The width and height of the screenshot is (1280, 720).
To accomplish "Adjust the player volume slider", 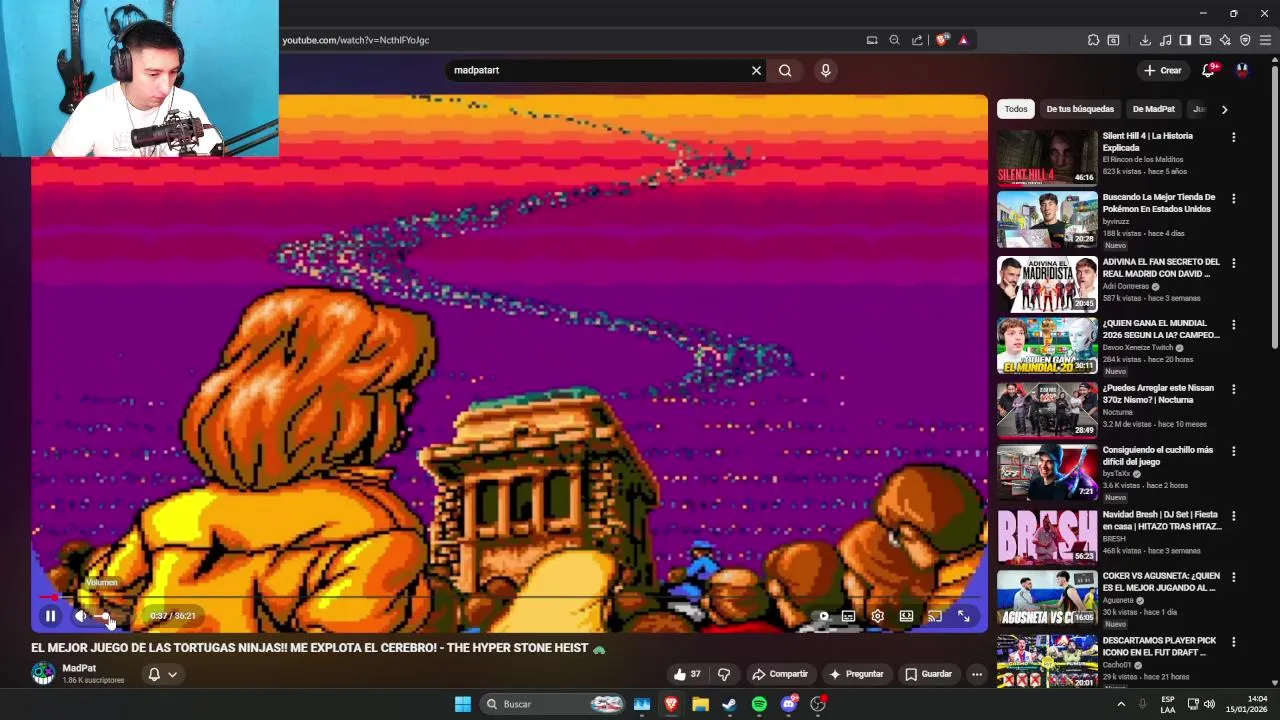I will point(104,616).
